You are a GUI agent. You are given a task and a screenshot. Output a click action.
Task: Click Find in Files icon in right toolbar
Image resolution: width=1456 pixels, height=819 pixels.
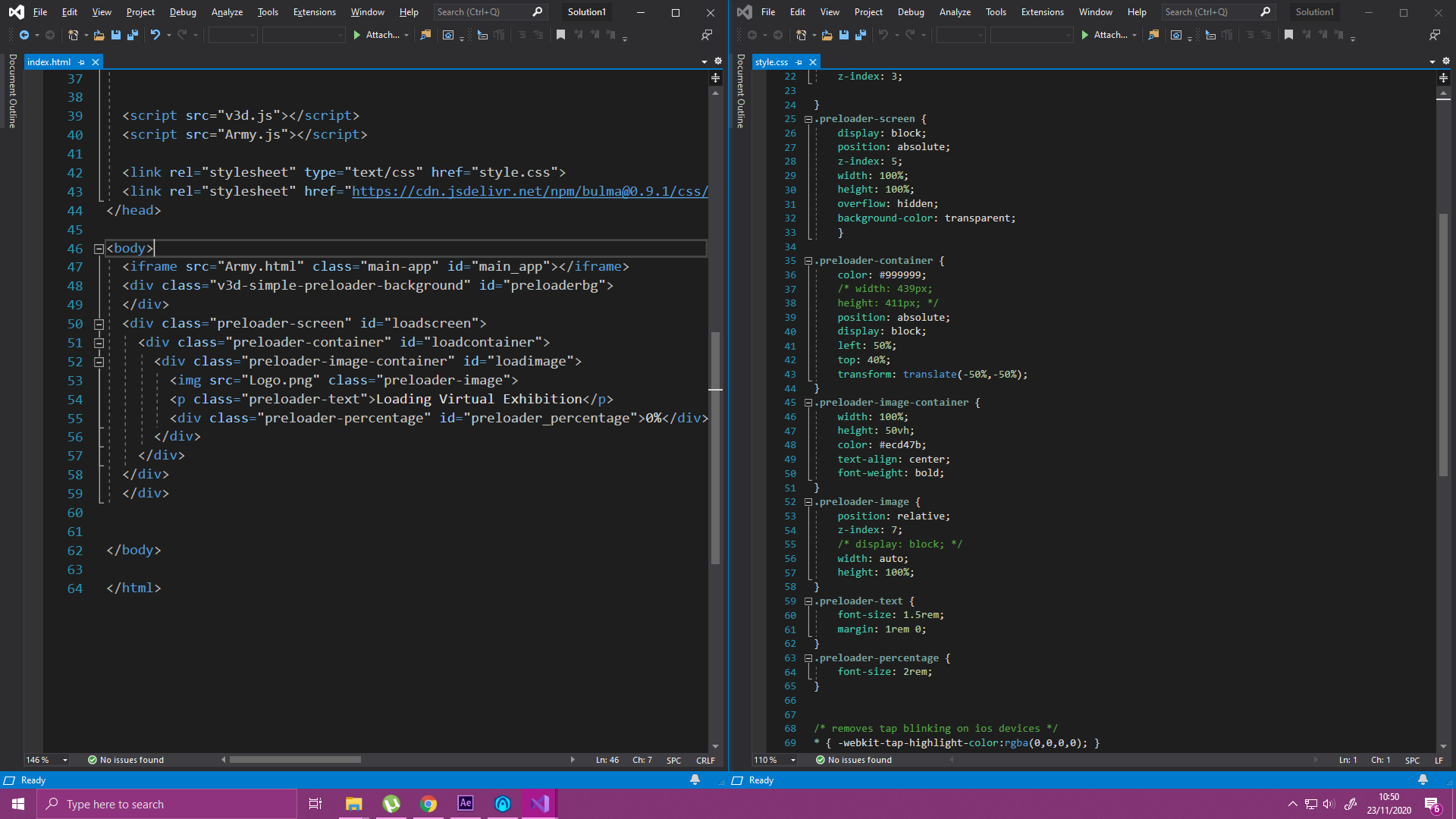[1153, 35]
